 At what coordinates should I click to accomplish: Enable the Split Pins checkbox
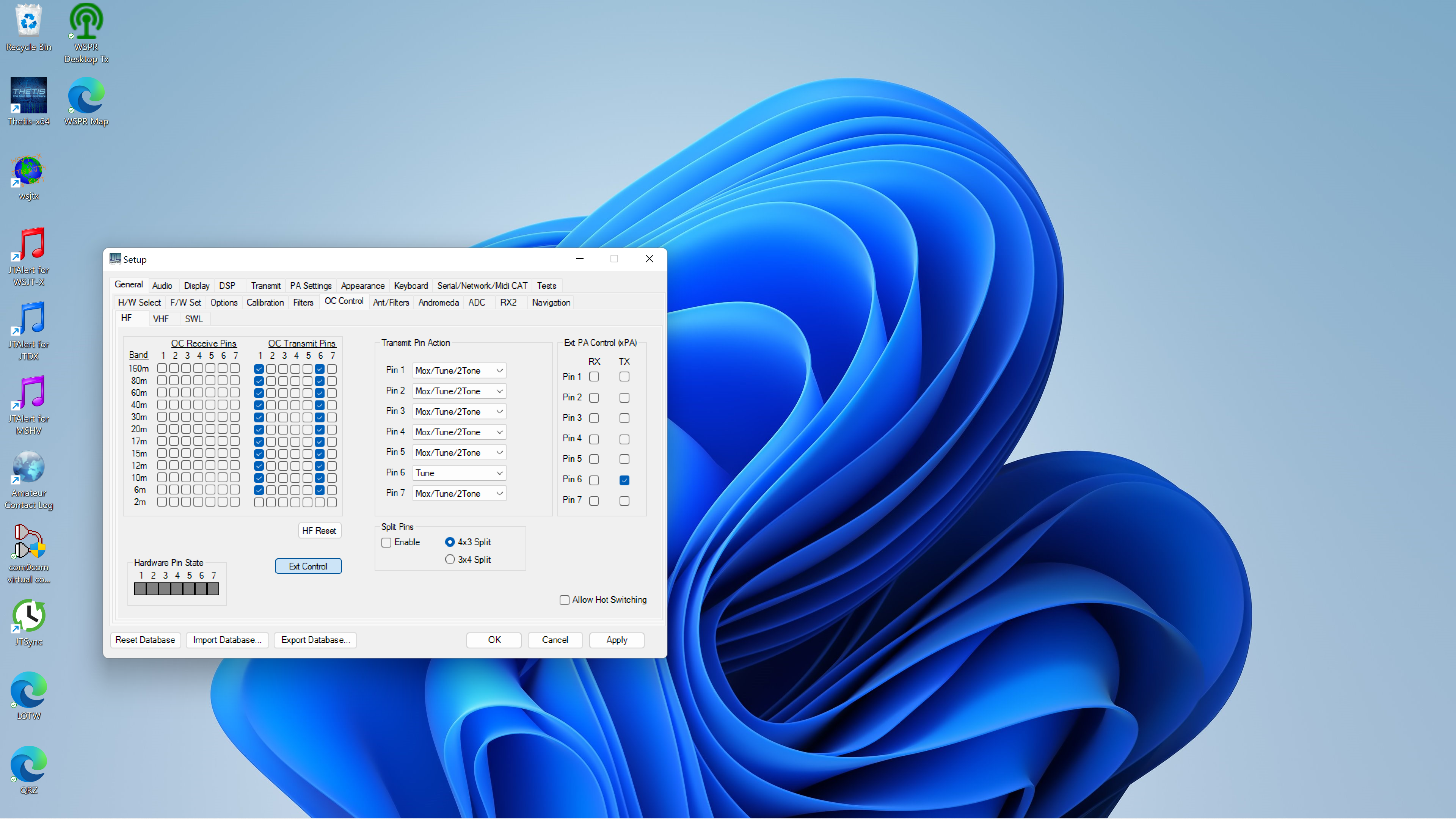point(387,543)
